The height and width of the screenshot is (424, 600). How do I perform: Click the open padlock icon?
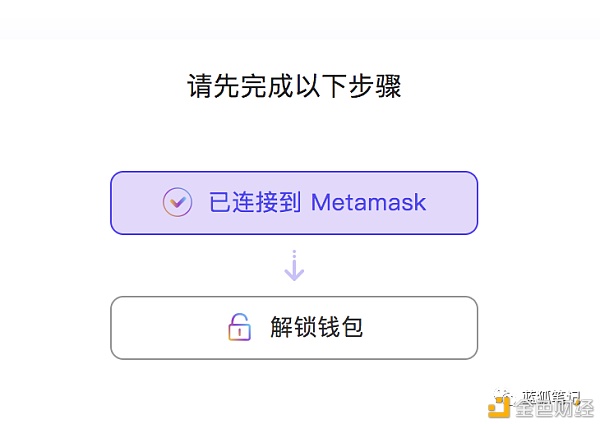(240, 327)
